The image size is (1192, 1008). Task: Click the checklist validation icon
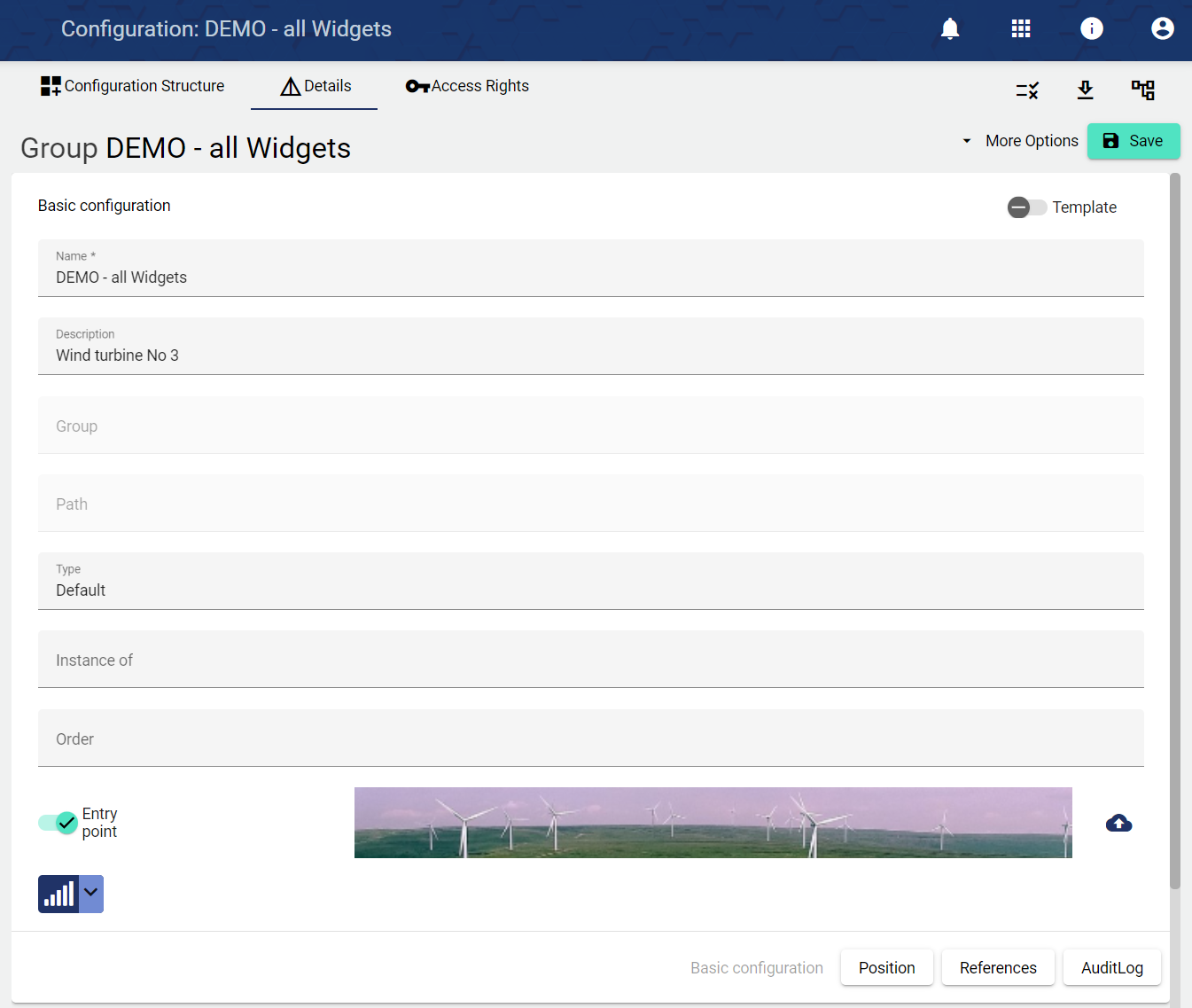(x=1027, y=90)
